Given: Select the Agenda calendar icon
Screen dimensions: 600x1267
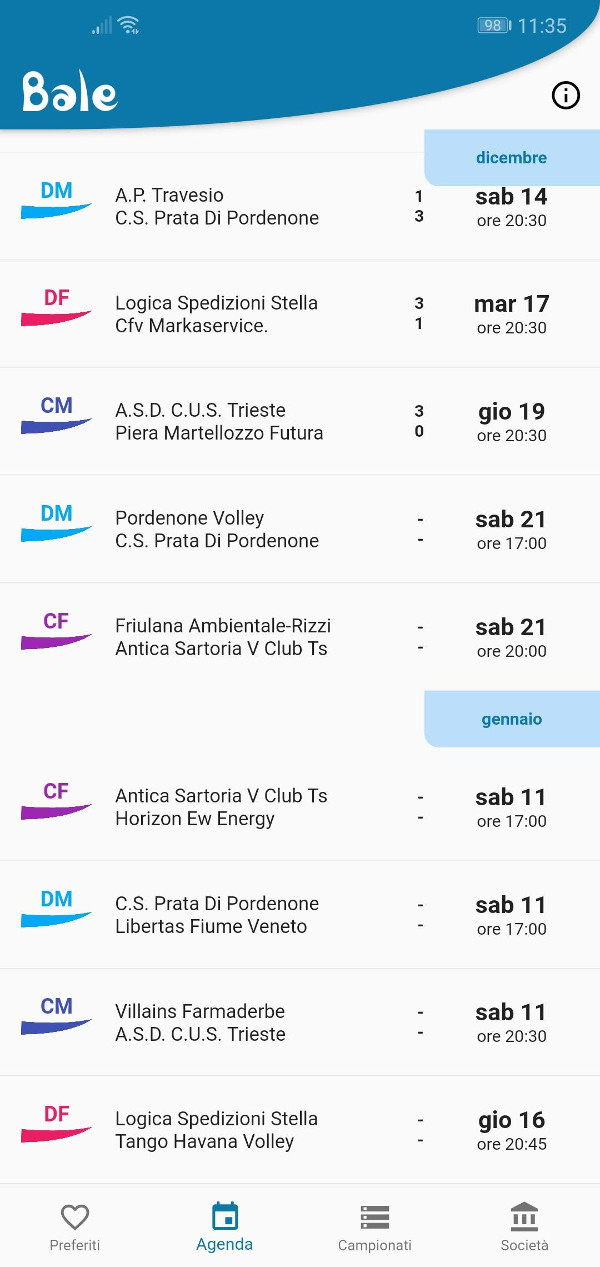Looking at the screenshot, I should click(225, 1217).
